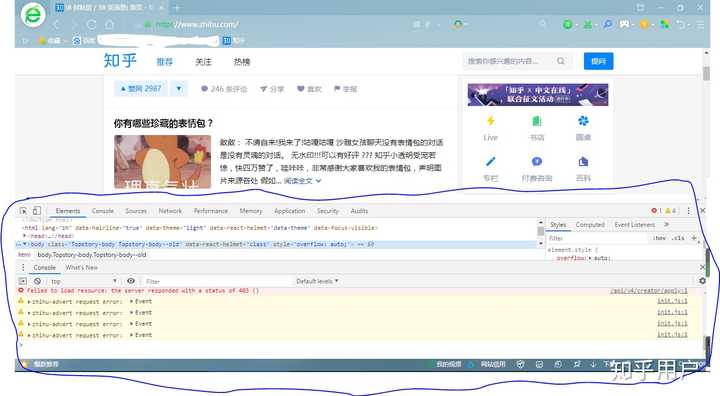The height and width of the screenshot is (396, 720).
Task: Open the console settings gear icon
Action: (702, 281)
